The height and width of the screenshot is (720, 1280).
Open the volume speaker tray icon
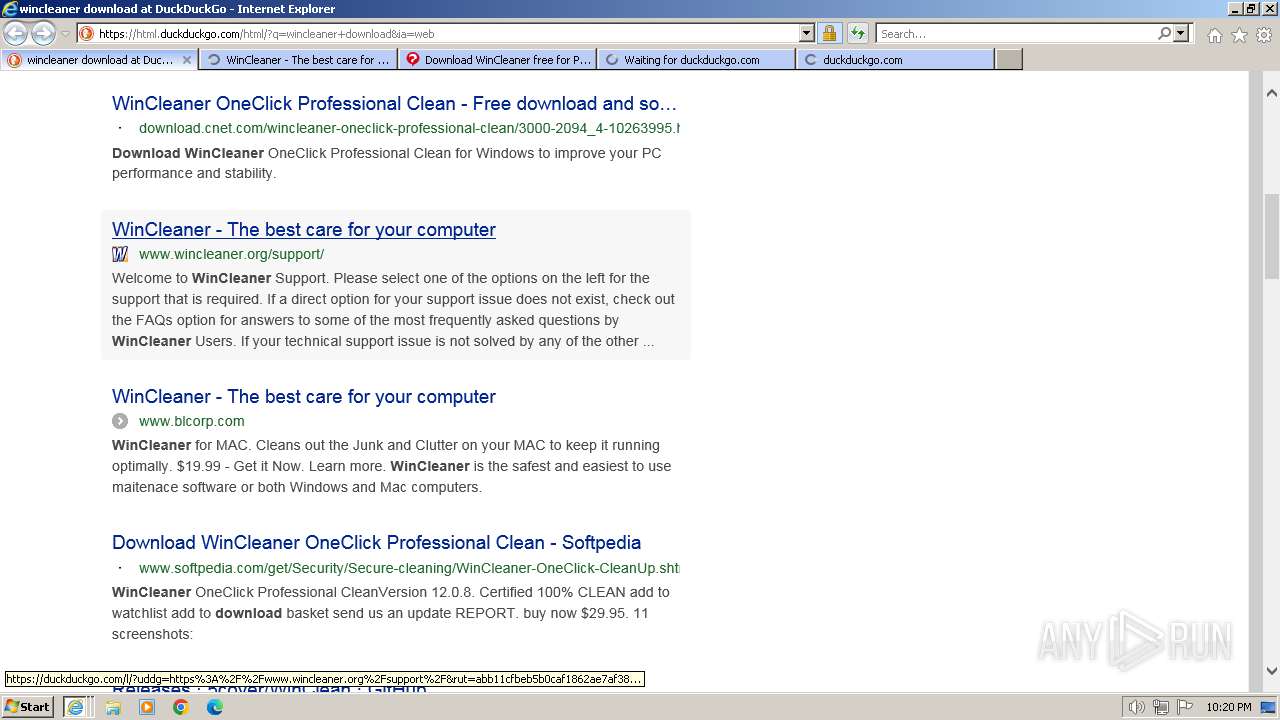1137,707
